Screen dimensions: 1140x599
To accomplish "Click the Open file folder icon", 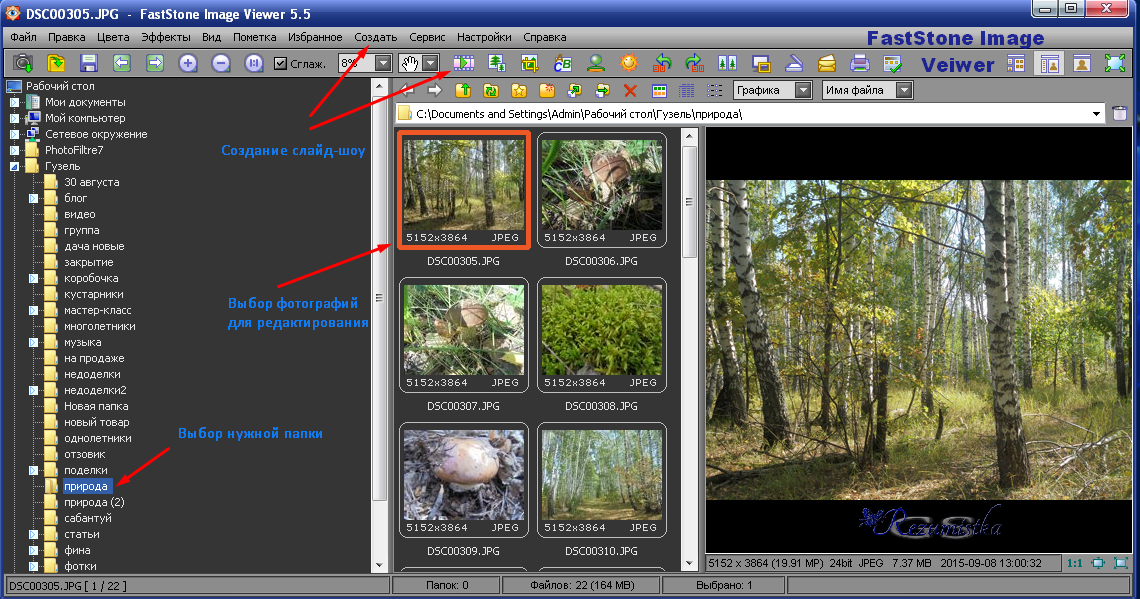I will [x=56, y=63].
